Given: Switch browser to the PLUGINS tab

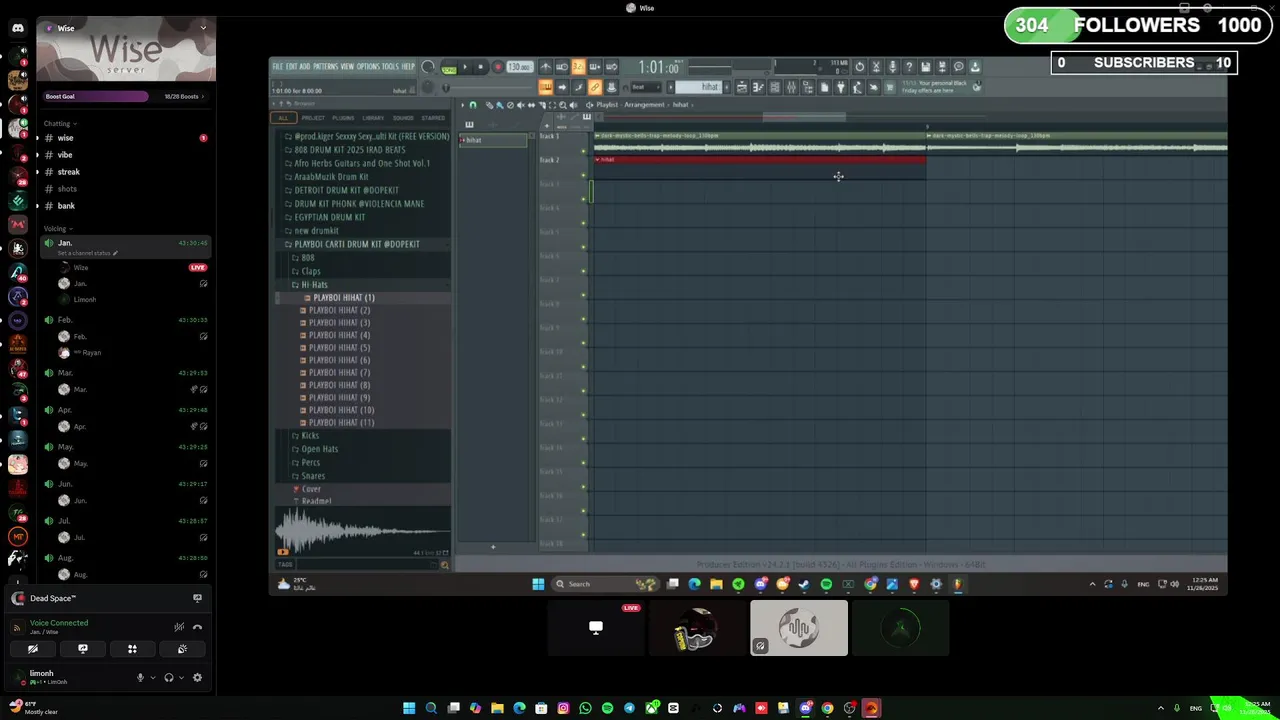Looking at the screenshot, I should pos(343,118).
